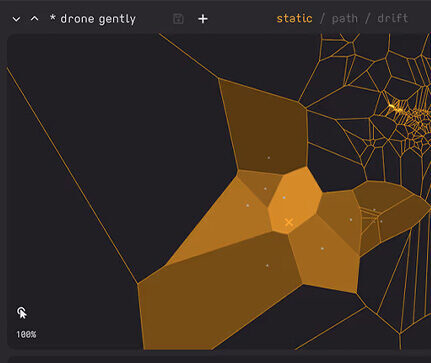The height and width of the screenshot is (363, 431).
Task: Open the "* drone gently" preset name
Action: (x=93, y=19)
